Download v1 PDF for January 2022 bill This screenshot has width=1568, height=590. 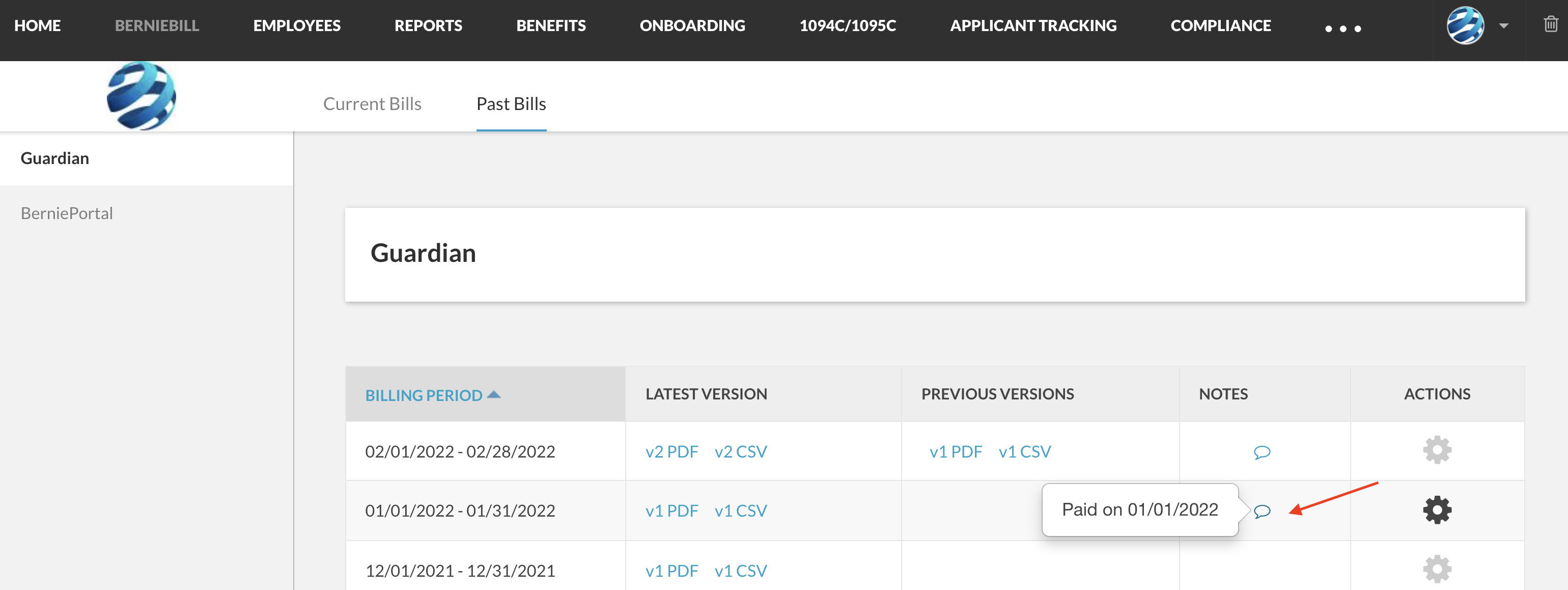tap(671, 511)
